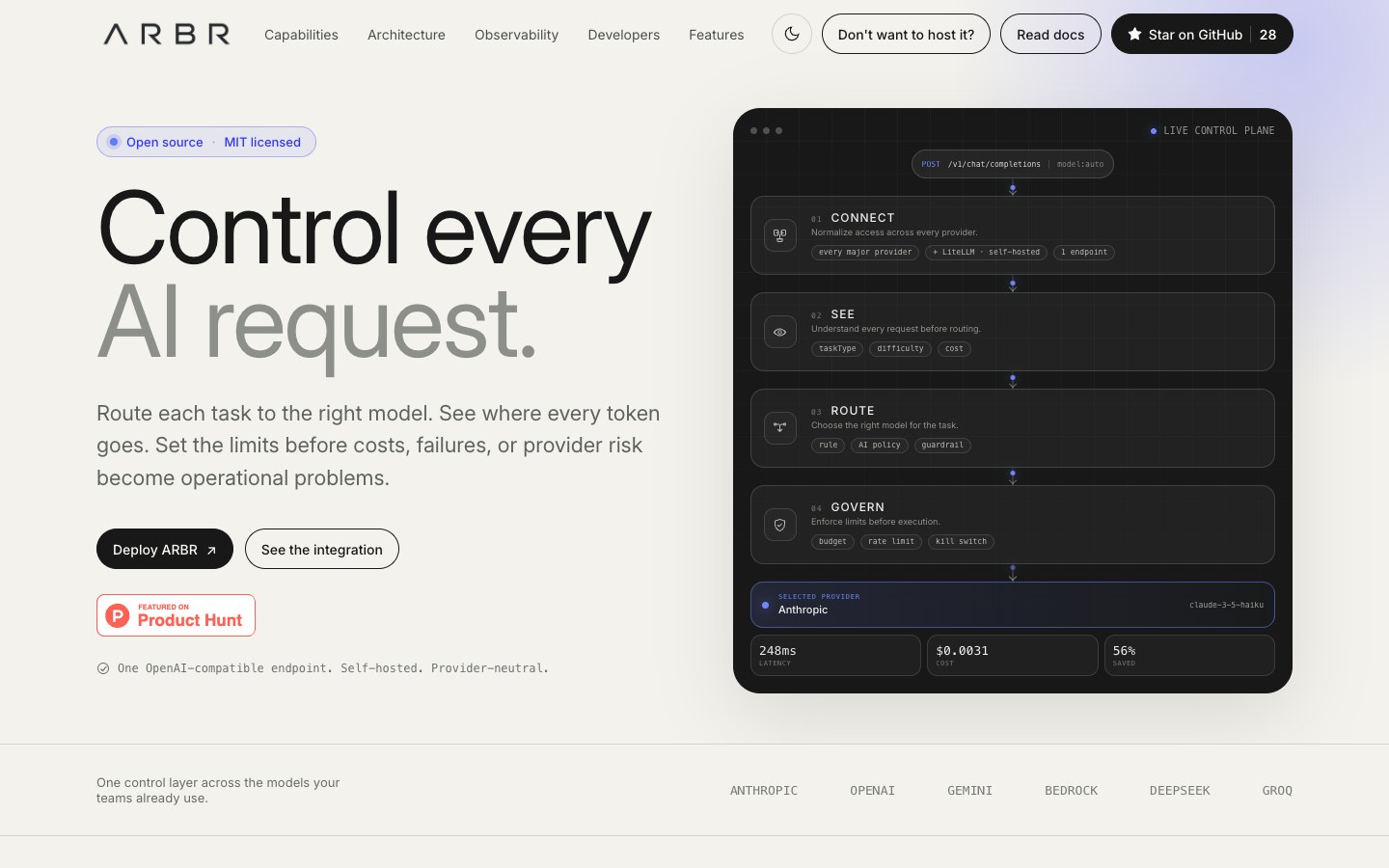Click ANTHROPIC in provider list
The width and height of the screenshot is (1389, 868).
(764, 791)
